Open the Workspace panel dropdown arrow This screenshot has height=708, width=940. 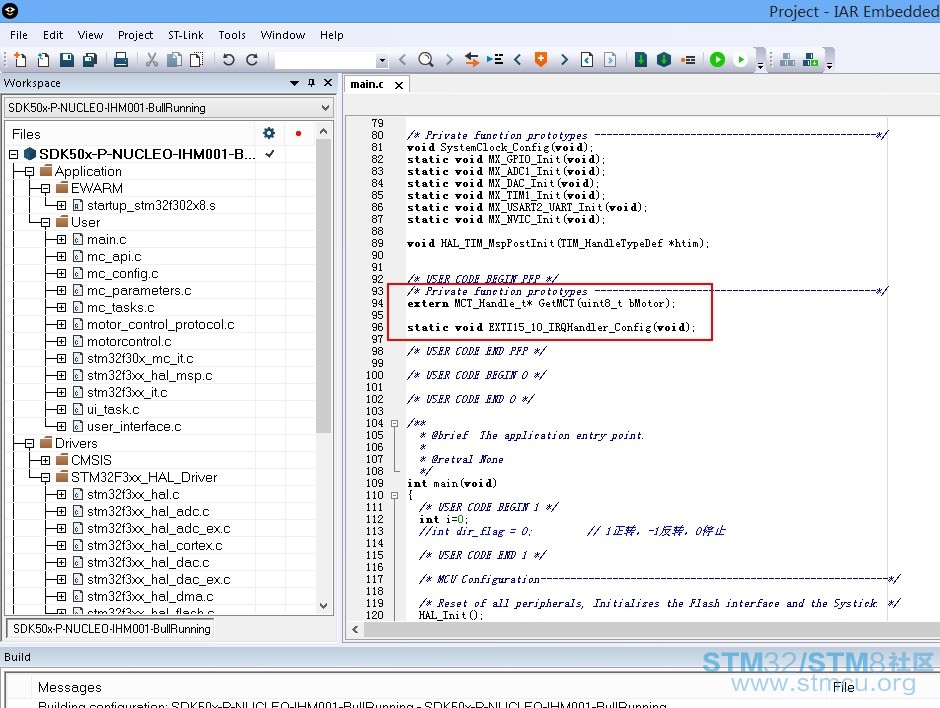[x=294, y=83]
